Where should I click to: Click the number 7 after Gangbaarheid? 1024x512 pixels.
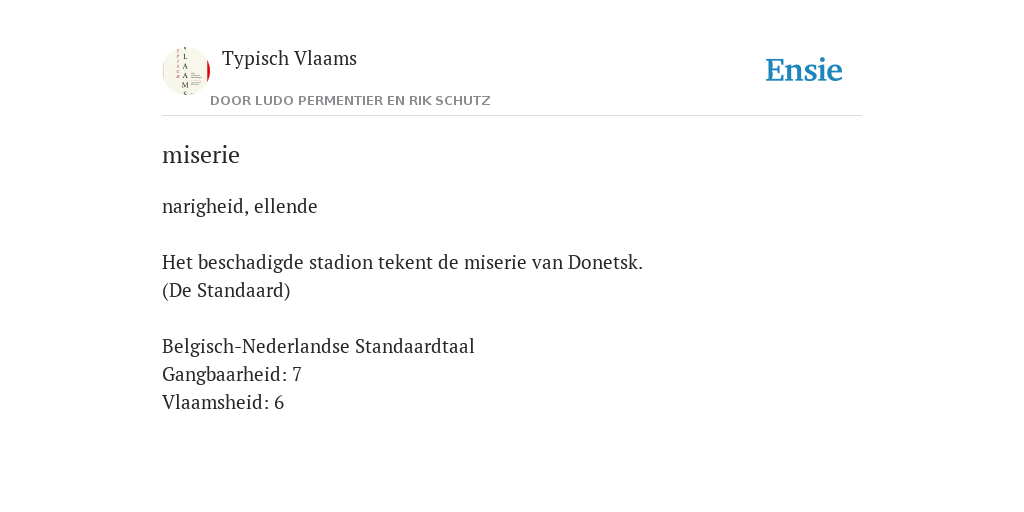click(x=296, y=374)
